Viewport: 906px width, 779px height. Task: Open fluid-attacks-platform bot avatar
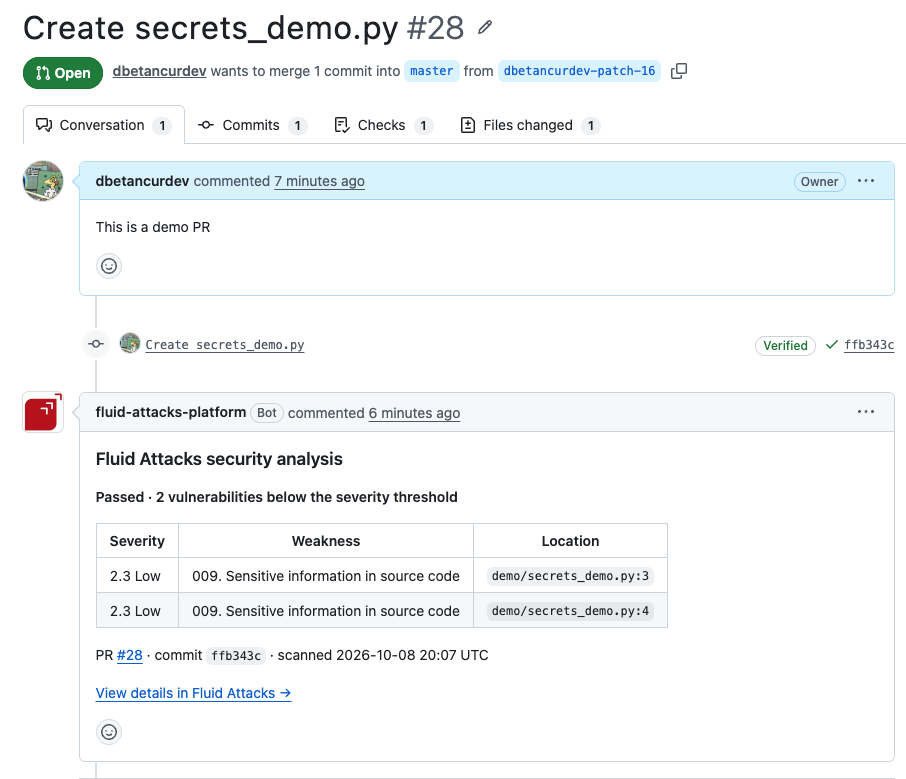(x=43, y=412)
